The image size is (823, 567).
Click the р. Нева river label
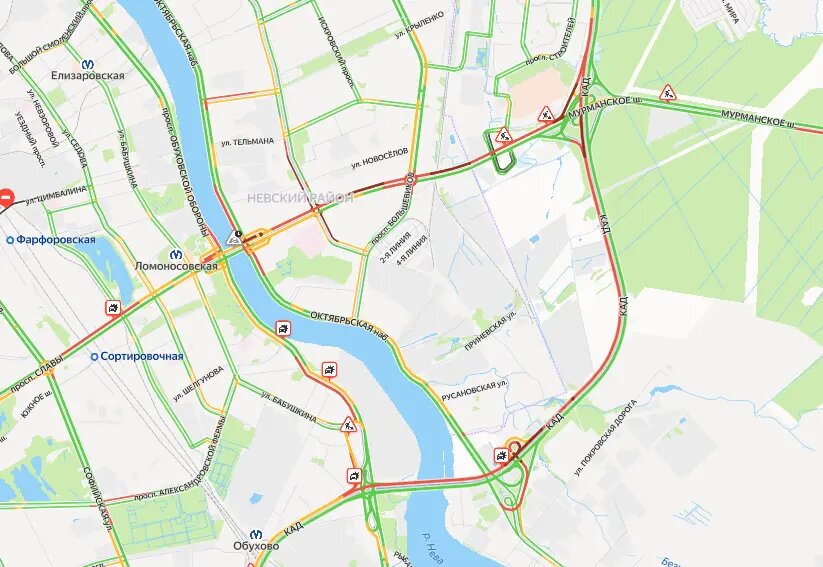click(x=435, y=549)
